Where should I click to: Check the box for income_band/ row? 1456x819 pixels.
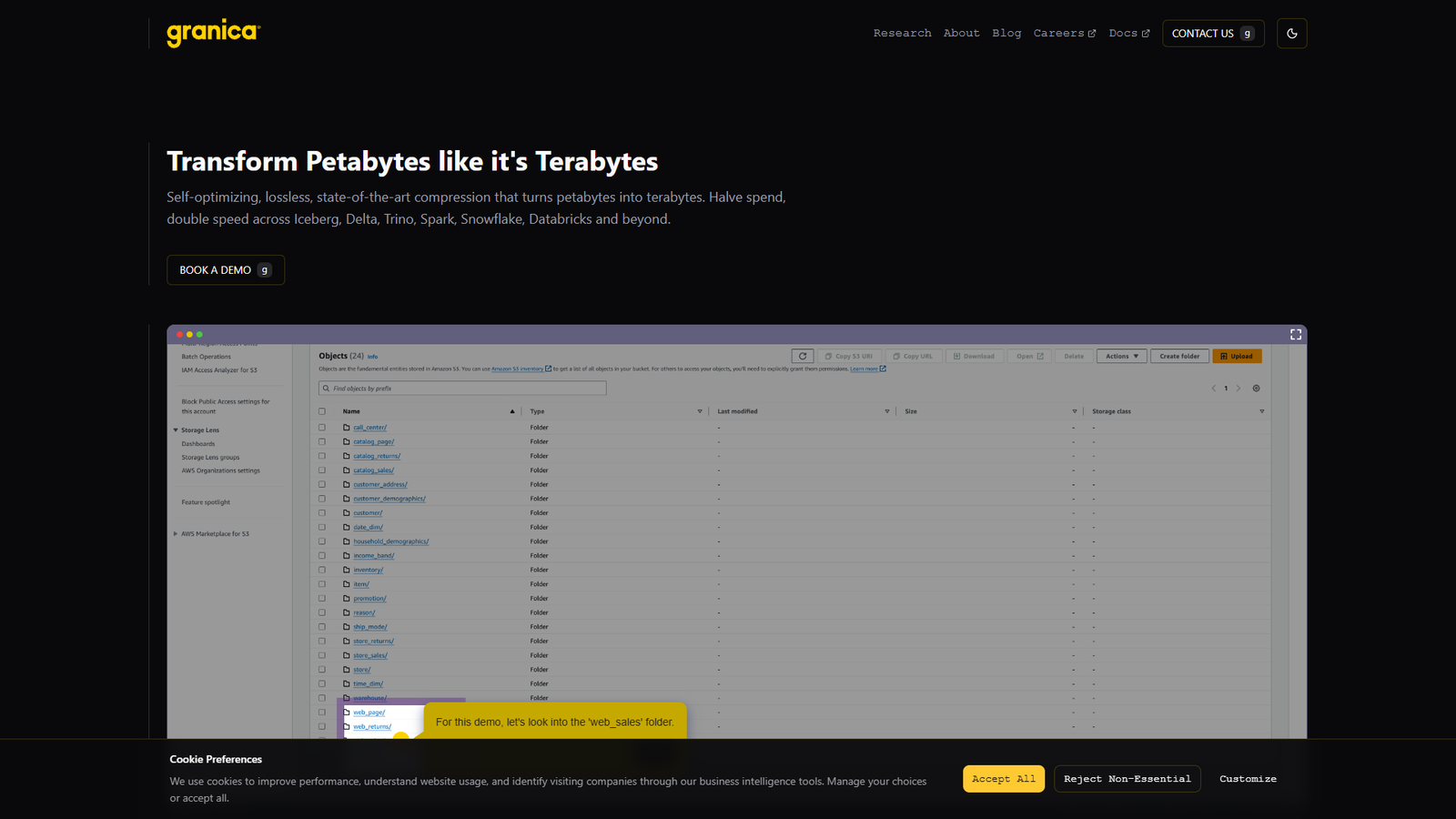click(x=322, y=556)
